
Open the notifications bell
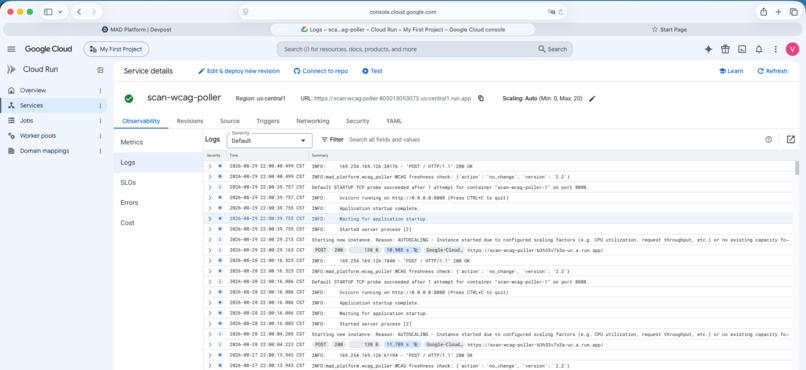(759, 49)
